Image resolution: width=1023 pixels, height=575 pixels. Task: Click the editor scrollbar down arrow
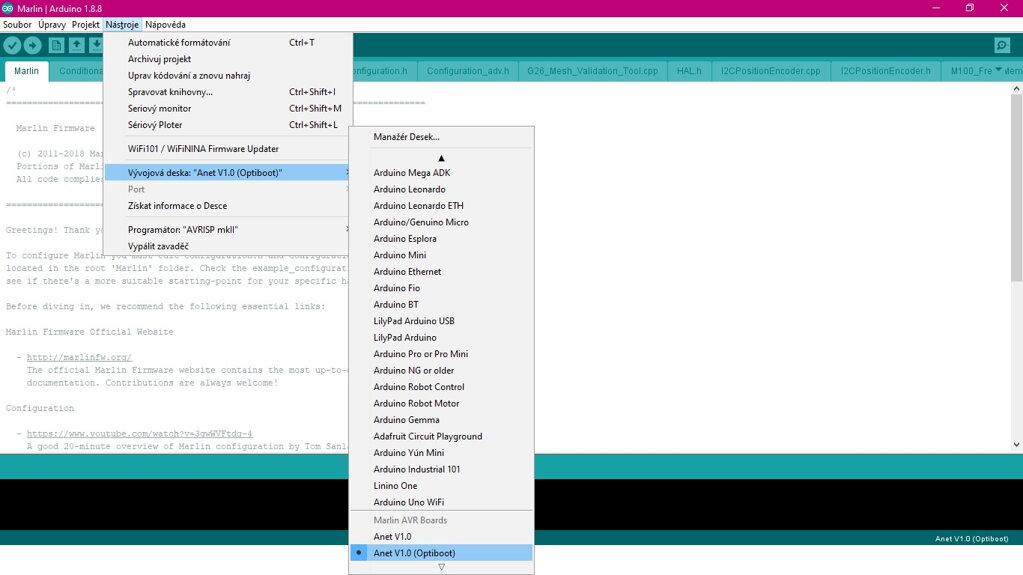[x=1016, y=445]
